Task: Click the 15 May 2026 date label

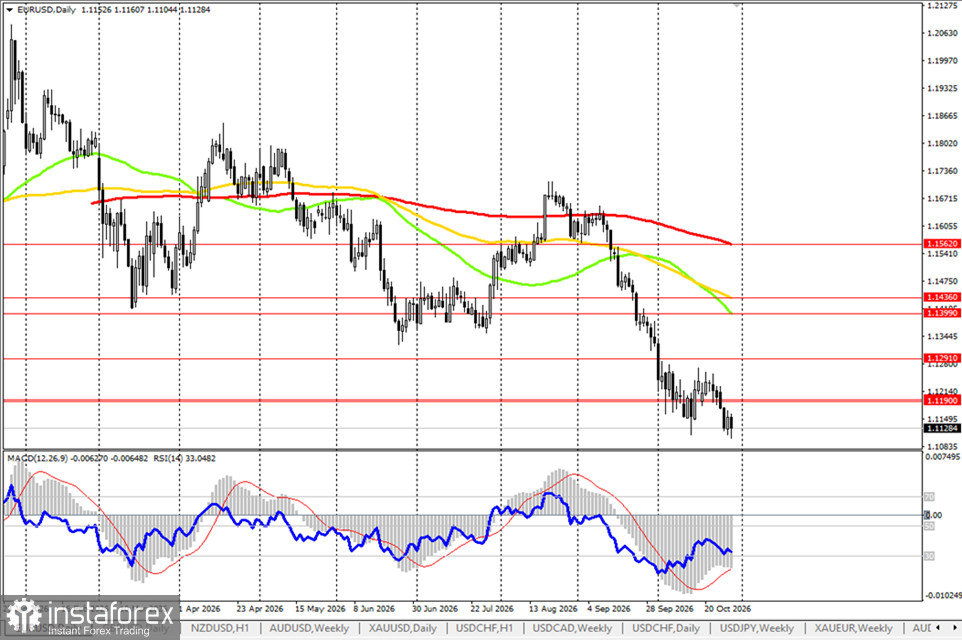Action: pos(320,609)
